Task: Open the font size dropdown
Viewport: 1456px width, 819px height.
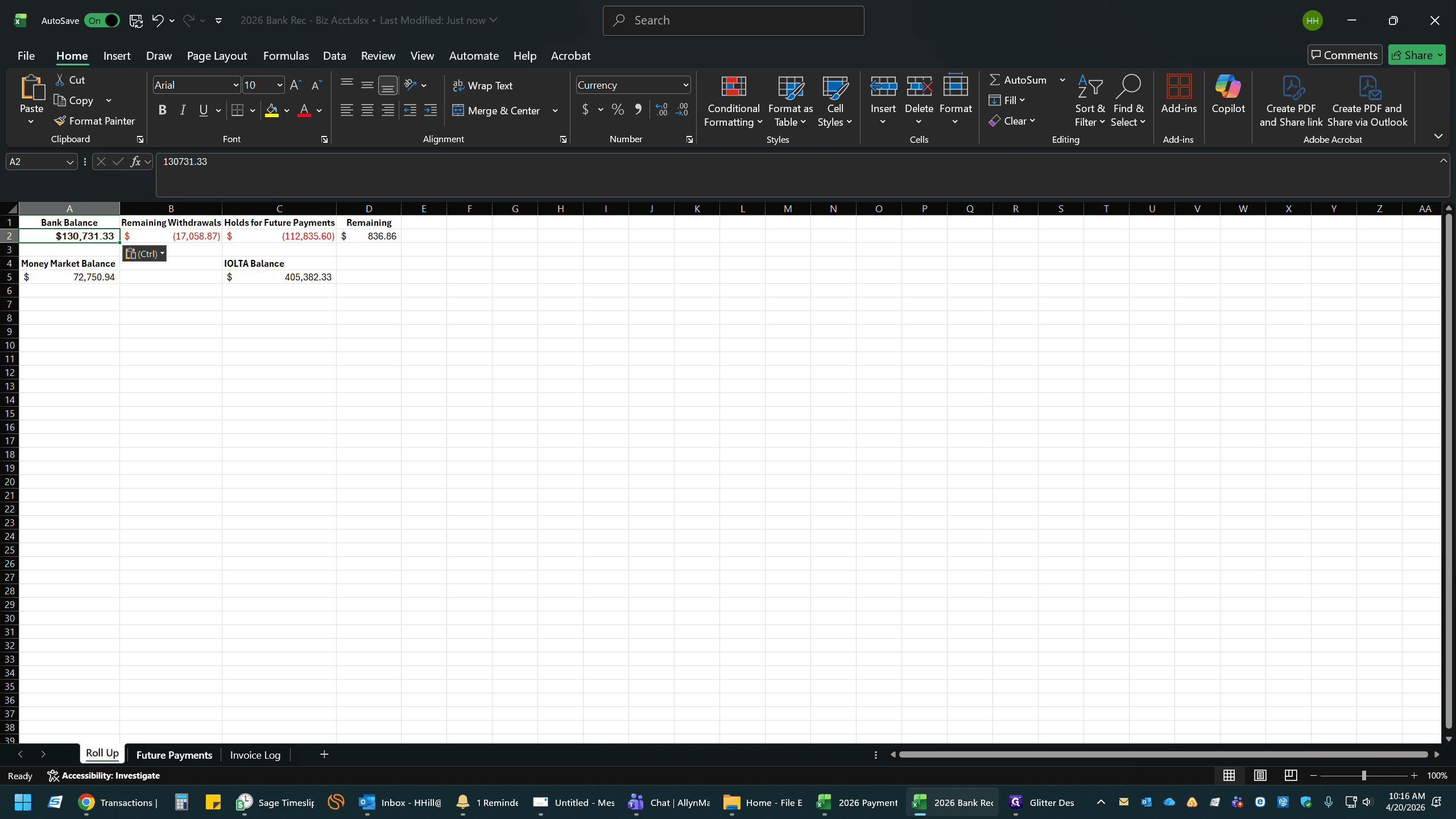Action: pyautogui.click(x=280, y=85)
